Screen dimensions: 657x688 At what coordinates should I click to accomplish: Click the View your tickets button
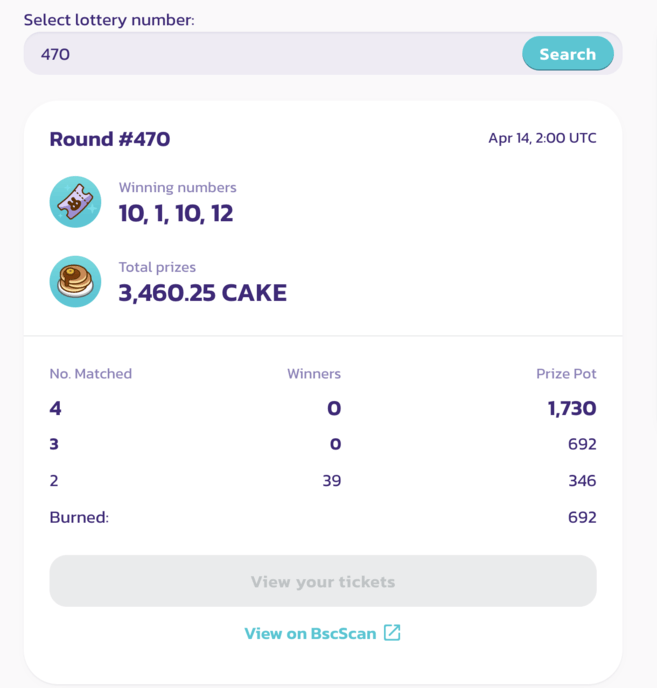point(322,581)
